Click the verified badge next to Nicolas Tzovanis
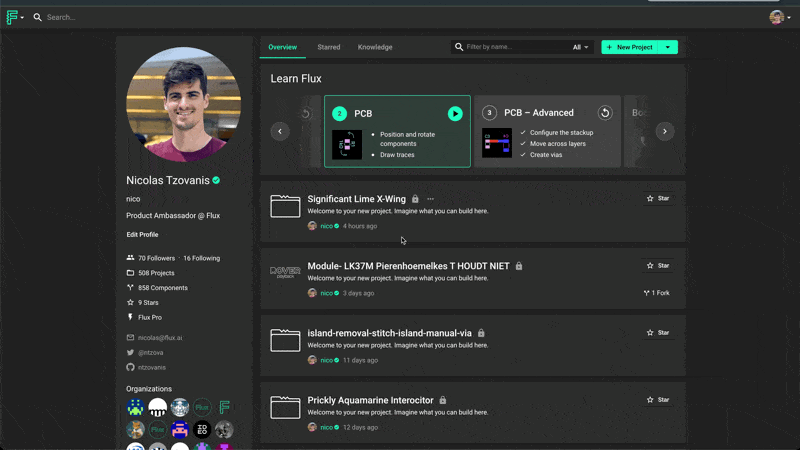This screenshot has width=800, height=450. coord(216,180)
